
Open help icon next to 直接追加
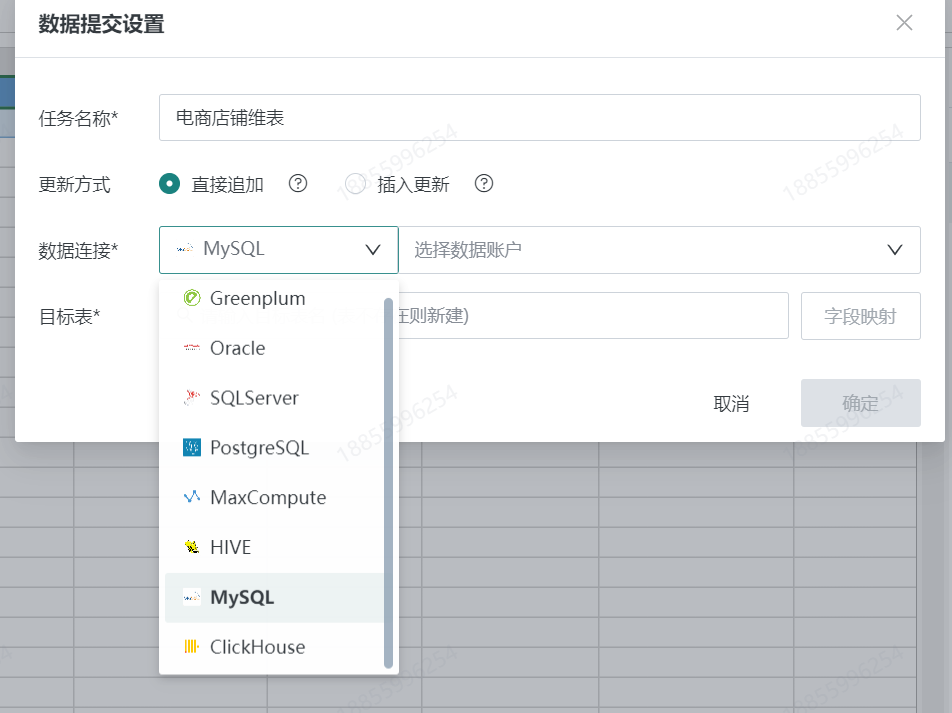click(x=298, y=183)
